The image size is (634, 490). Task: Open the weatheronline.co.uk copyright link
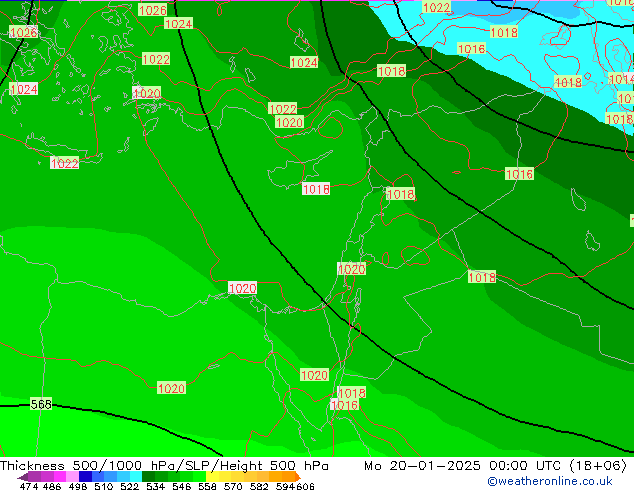click(550, 481)
